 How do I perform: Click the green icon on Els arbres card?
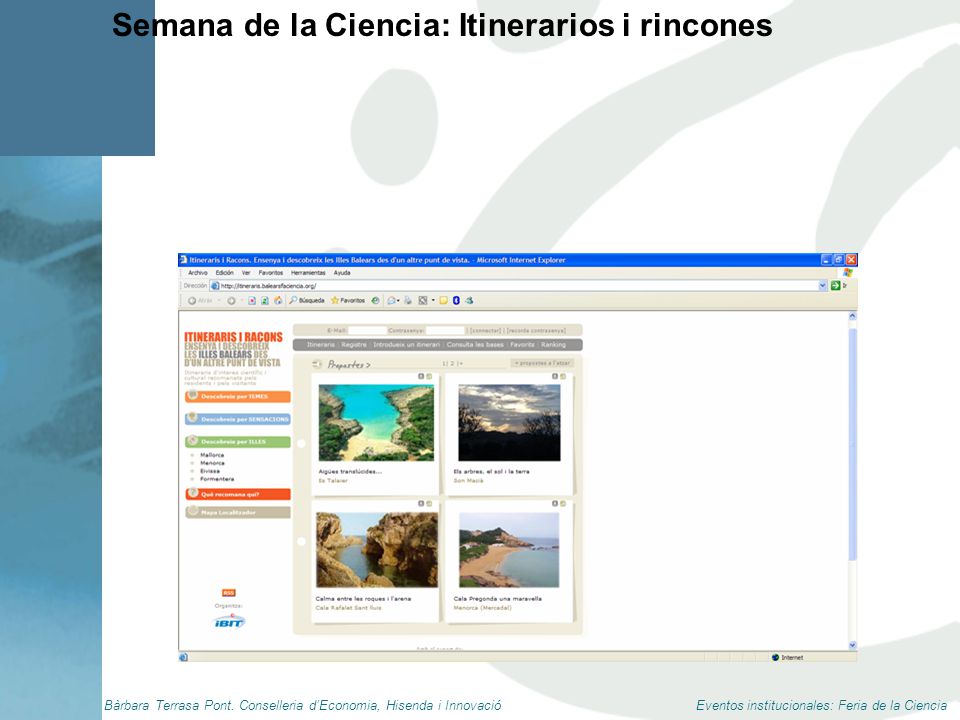(x=563, y=377)
